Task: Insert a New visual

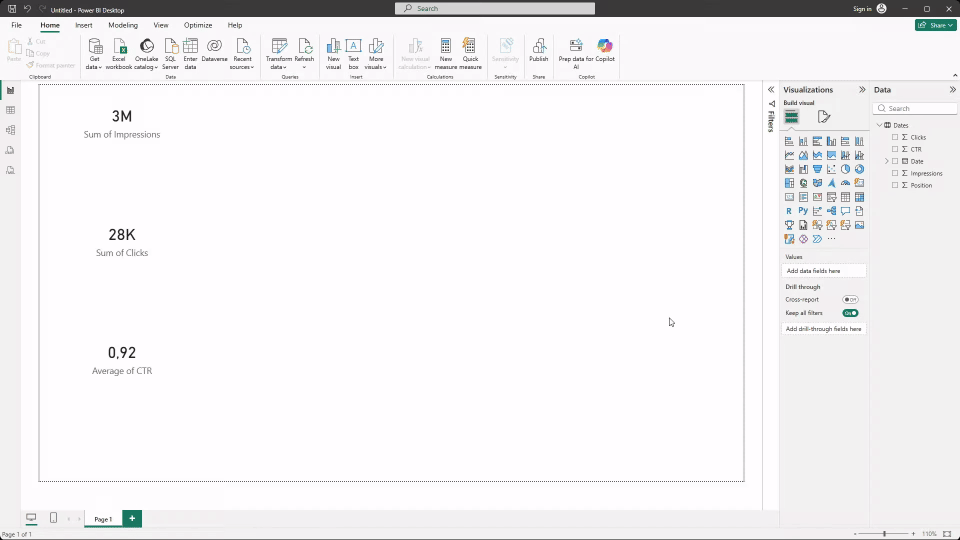Action: tap(334, 54)
